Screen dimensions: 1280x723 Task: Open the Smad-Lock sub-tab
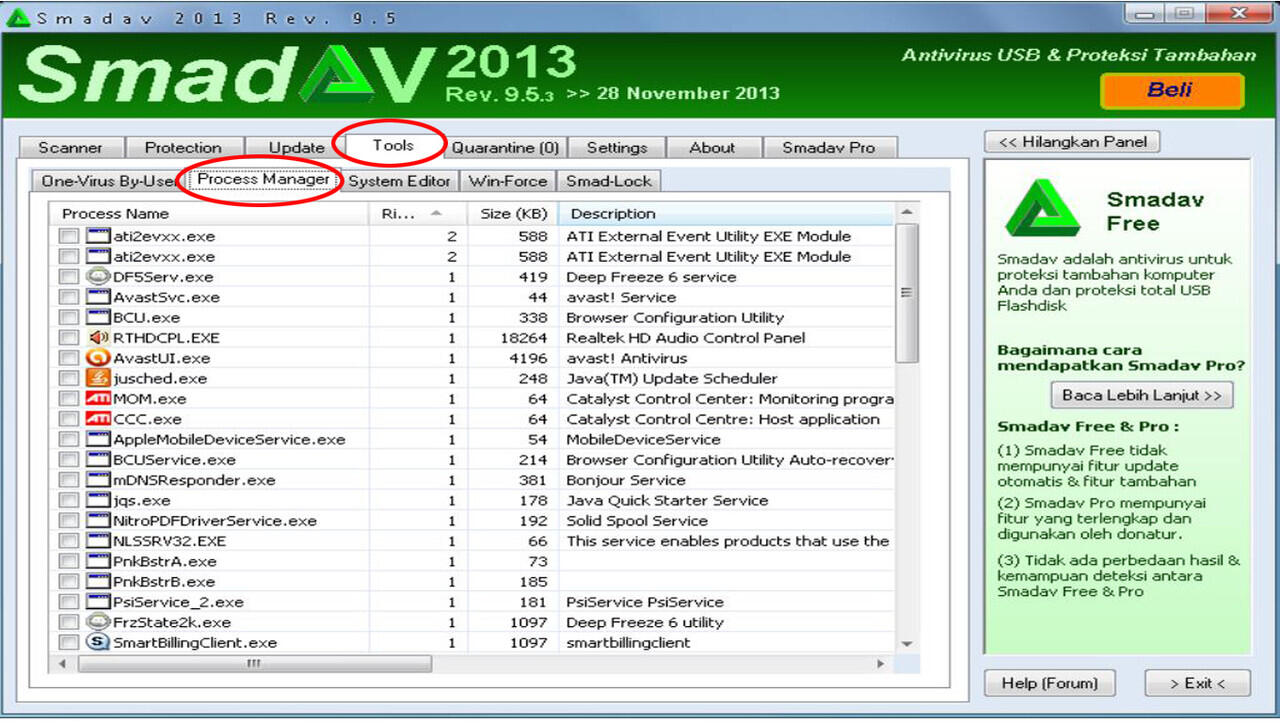coord(609,181)
